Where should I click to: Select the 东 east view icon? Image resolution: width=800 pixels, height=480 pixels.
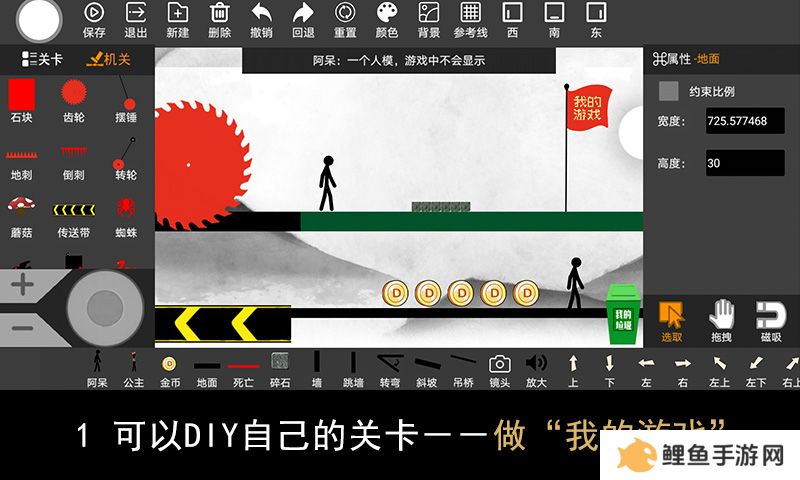coord(596,12)
